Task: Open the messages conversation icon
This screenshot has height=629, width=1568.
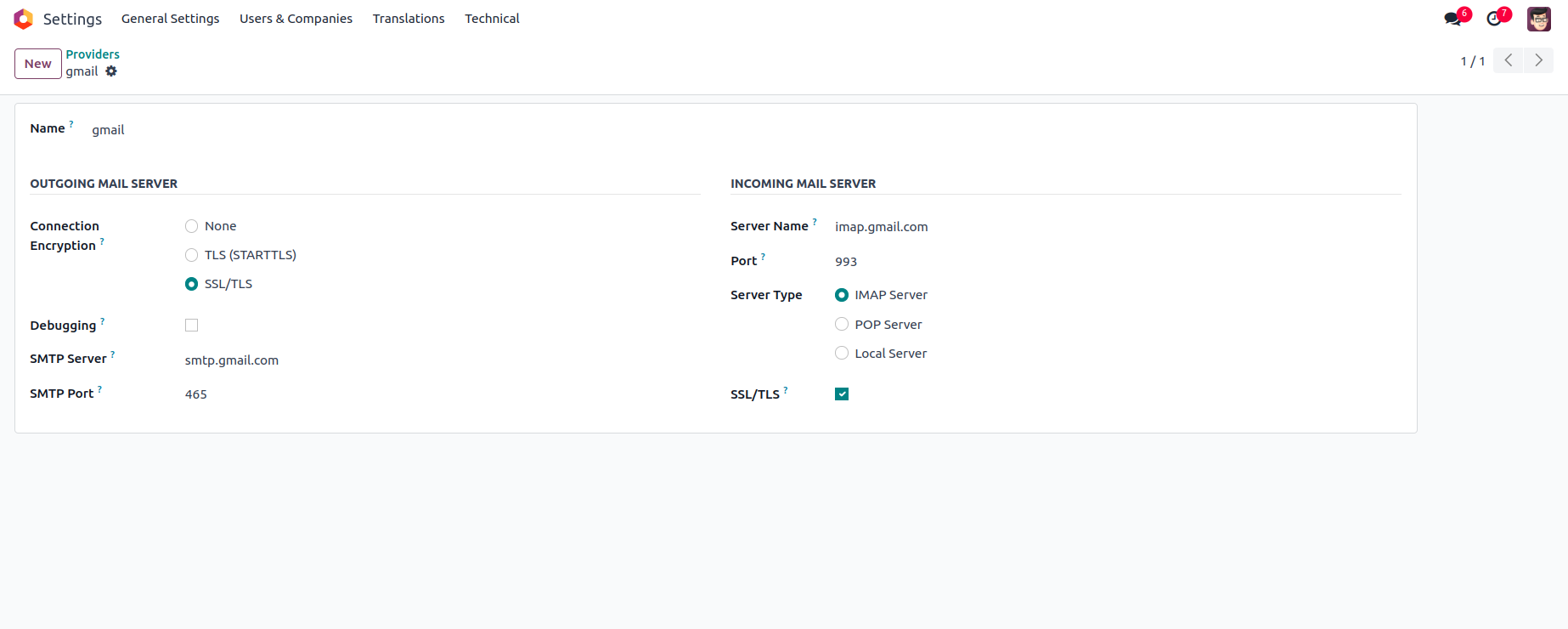Action: pos(1452,19)
